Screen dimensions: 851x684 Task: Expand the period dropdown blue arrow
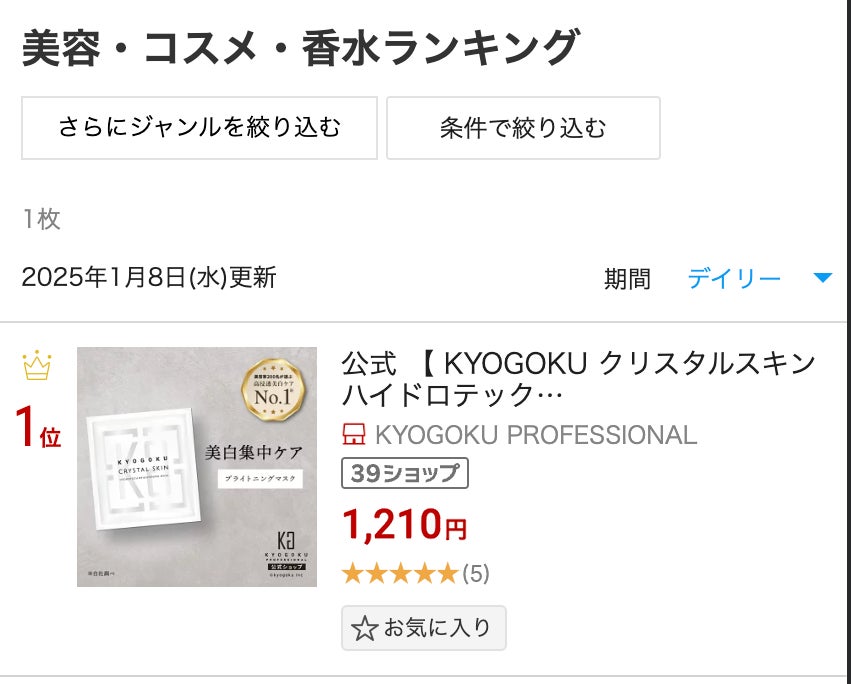click(823, 278)
